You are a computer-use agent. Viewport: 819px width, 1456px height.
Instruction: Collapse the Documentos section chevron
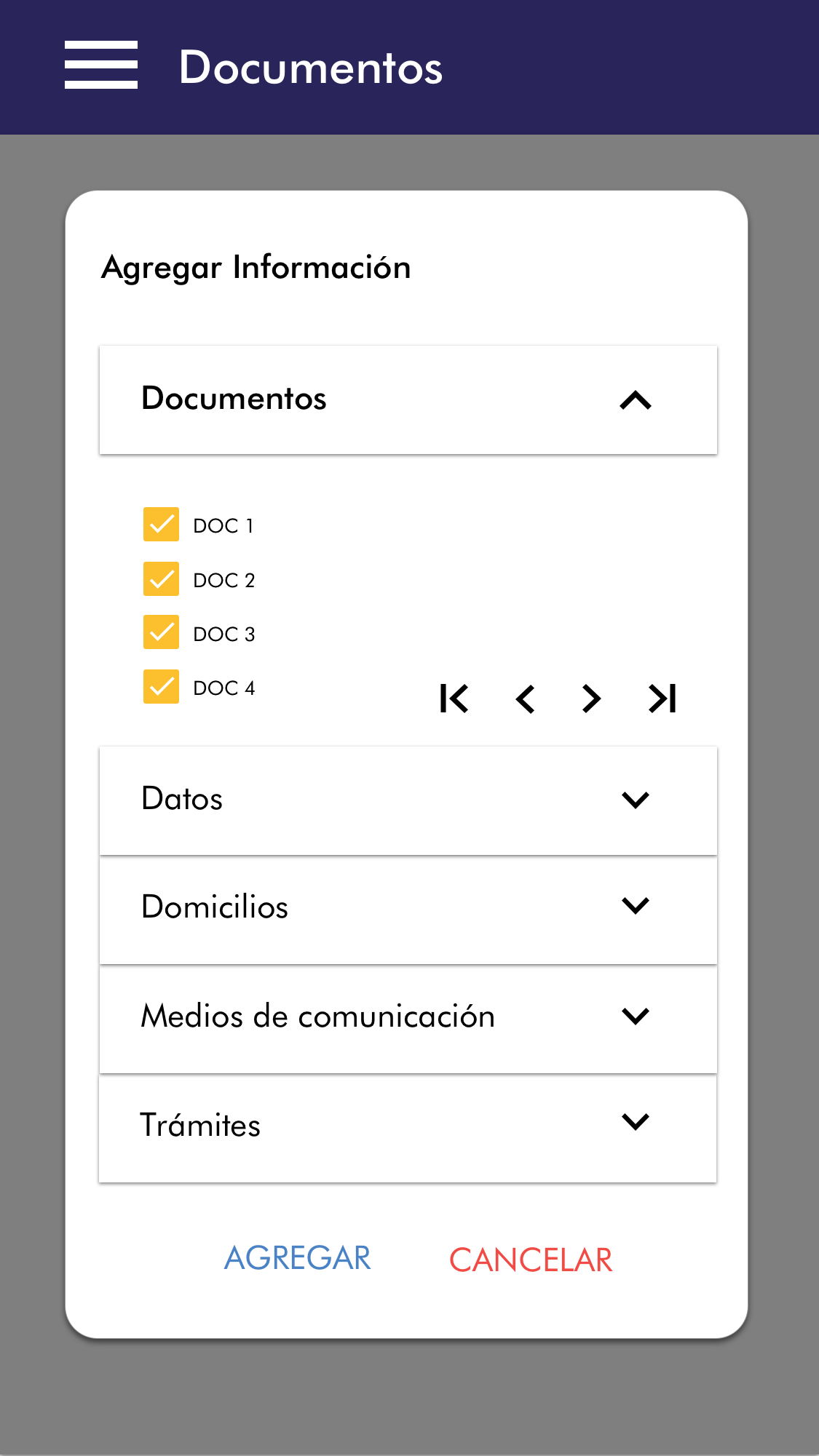point(636,400)
